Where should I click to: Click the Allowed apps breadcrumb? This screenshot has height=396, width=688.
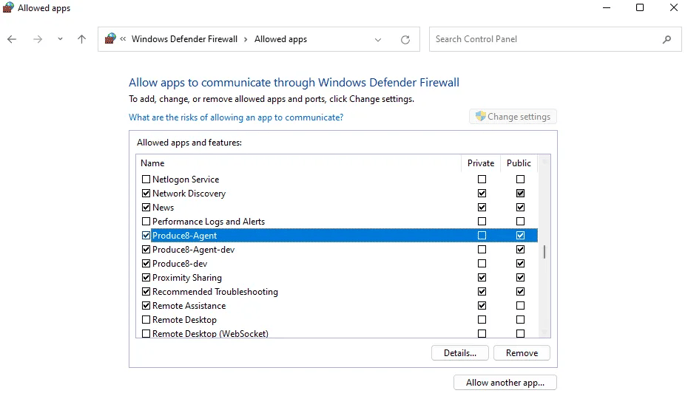coord(281,39)
